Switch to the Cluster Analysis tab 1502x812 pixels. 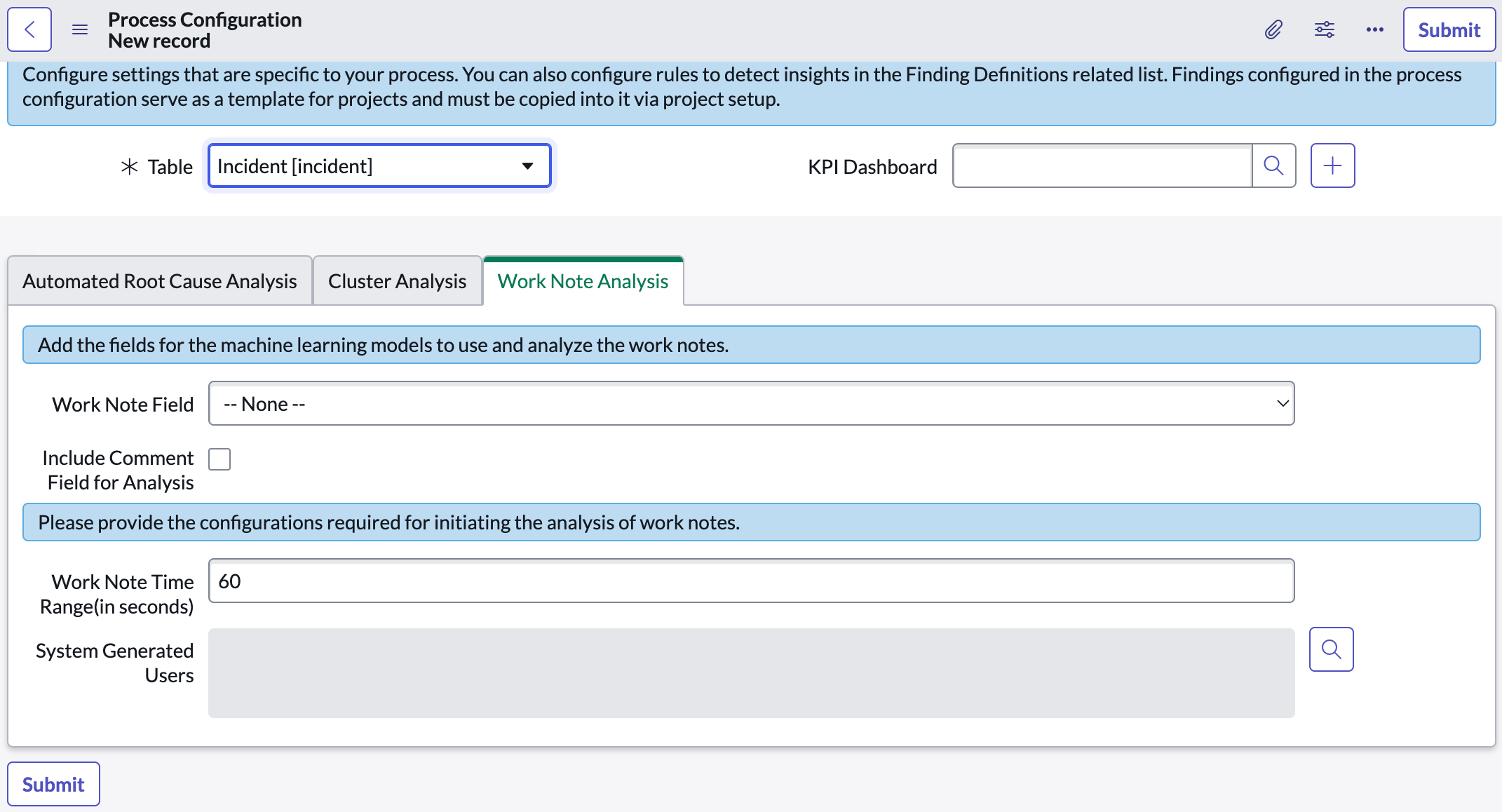tap(397, 281)
